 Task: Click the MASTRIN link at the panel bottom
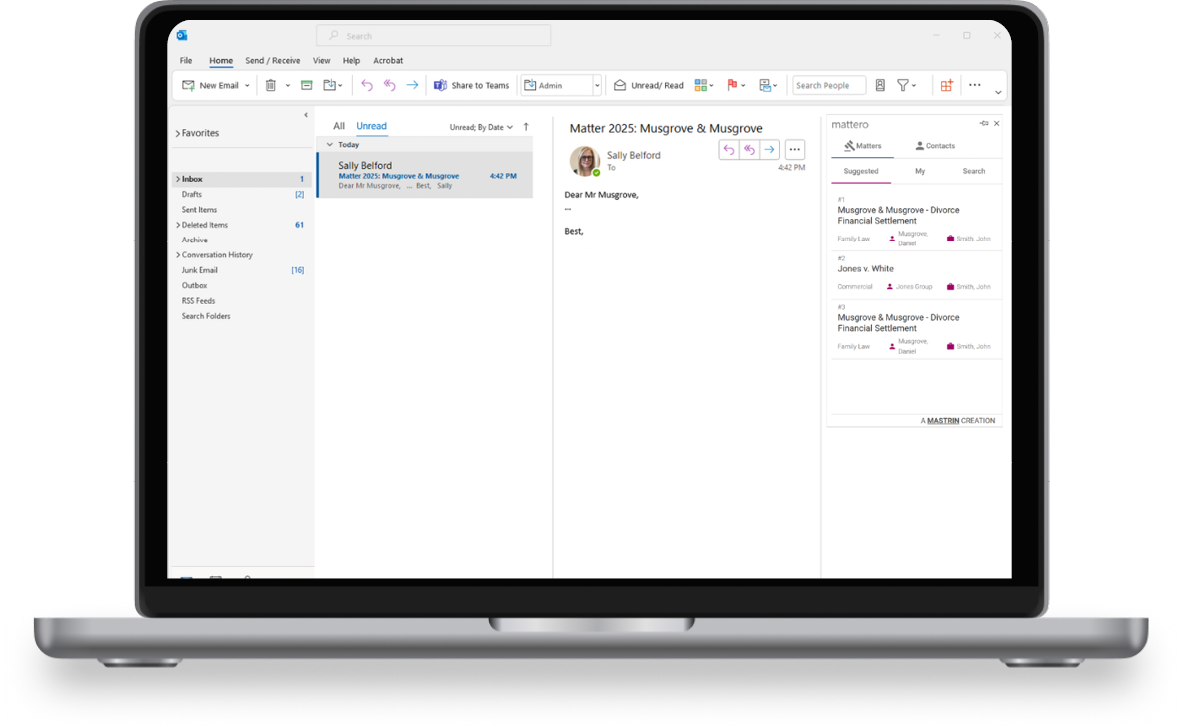(943, 420)
